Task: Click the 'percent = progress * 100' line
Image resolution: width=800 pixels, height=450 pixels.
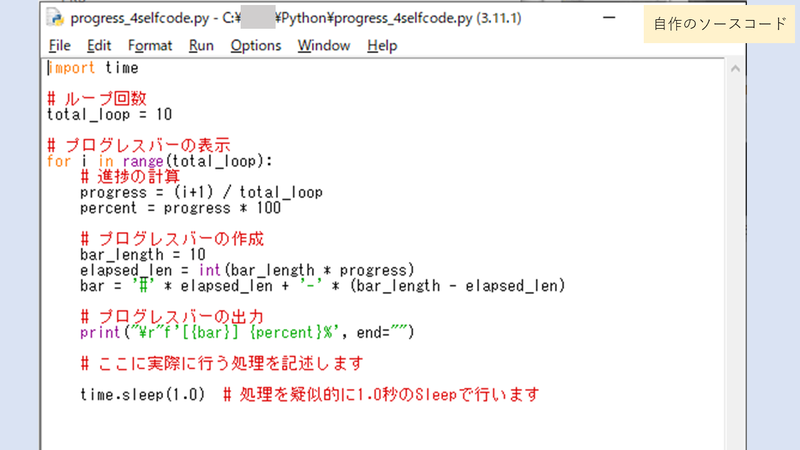Action: (181, 208)
